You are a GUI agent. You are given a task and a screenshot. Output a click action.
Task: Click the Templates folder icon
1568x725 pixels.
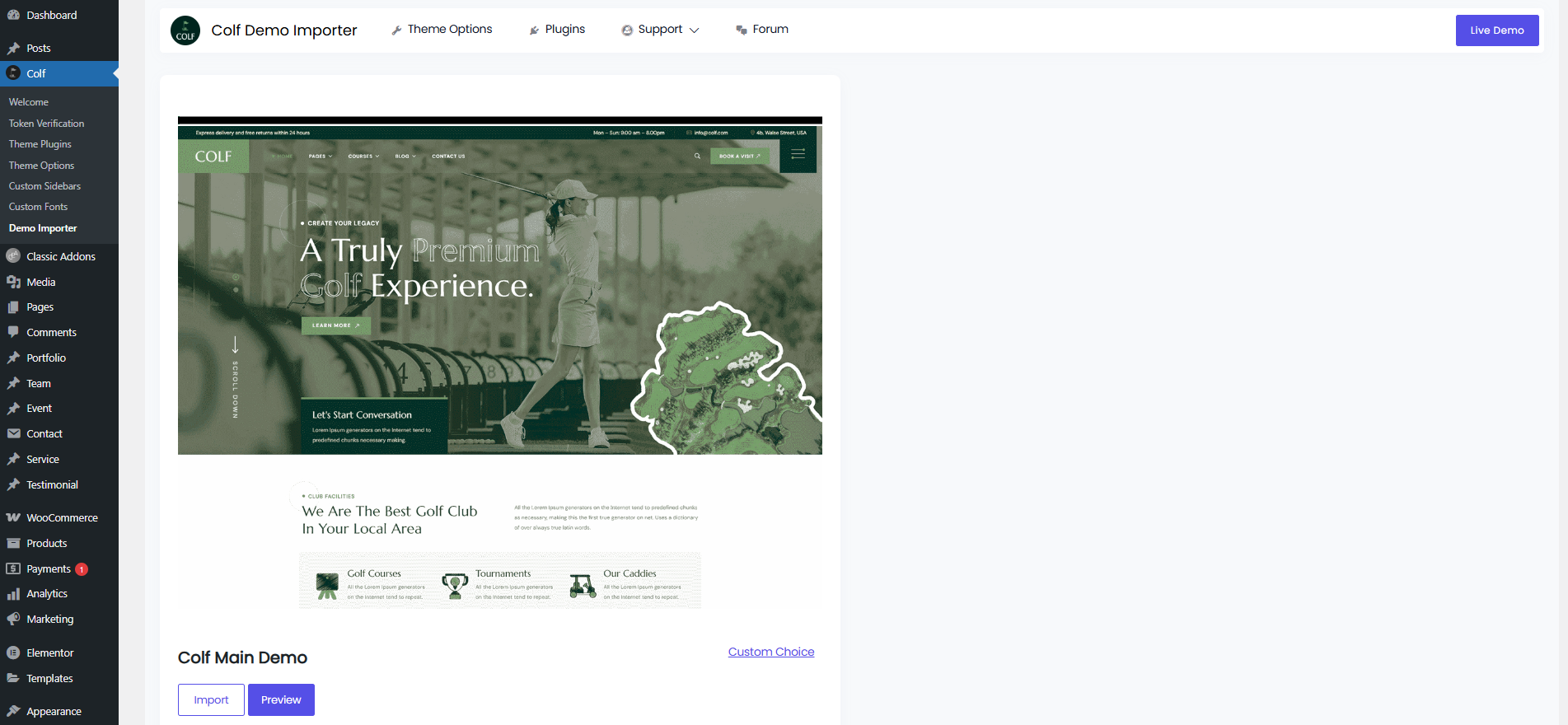tap(13, 678)
